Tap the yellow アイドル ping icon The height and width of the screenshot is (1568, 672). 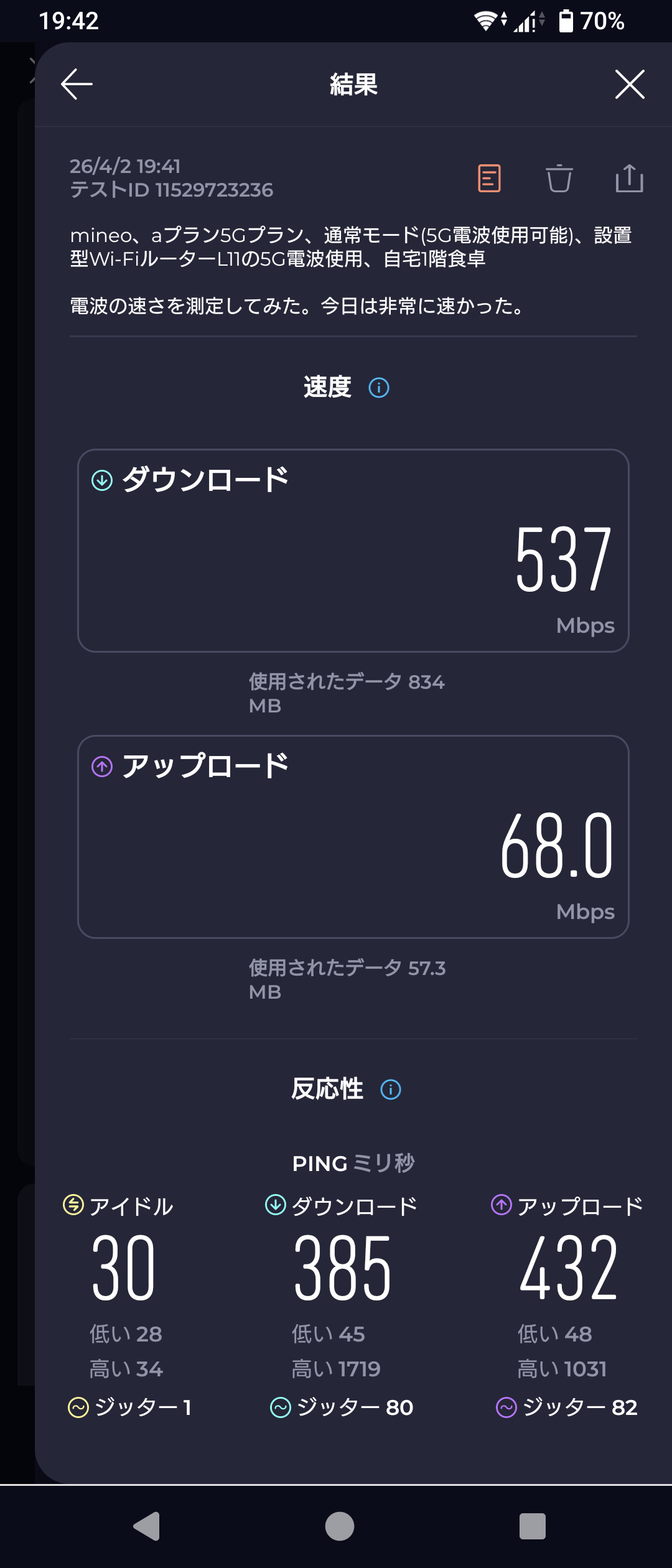(x=73, y=1205)
